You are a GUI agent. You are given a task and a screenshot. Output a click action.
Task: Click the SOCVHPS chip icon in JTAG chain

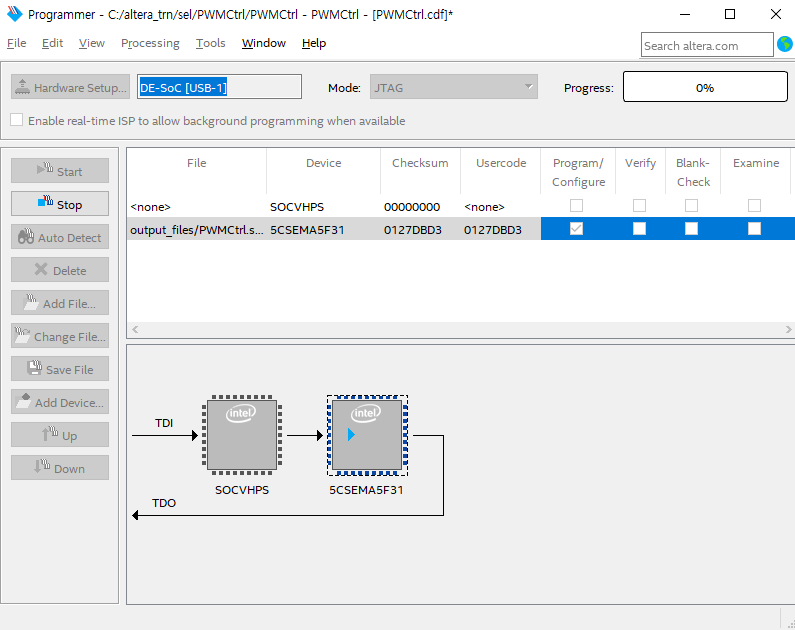242,435
